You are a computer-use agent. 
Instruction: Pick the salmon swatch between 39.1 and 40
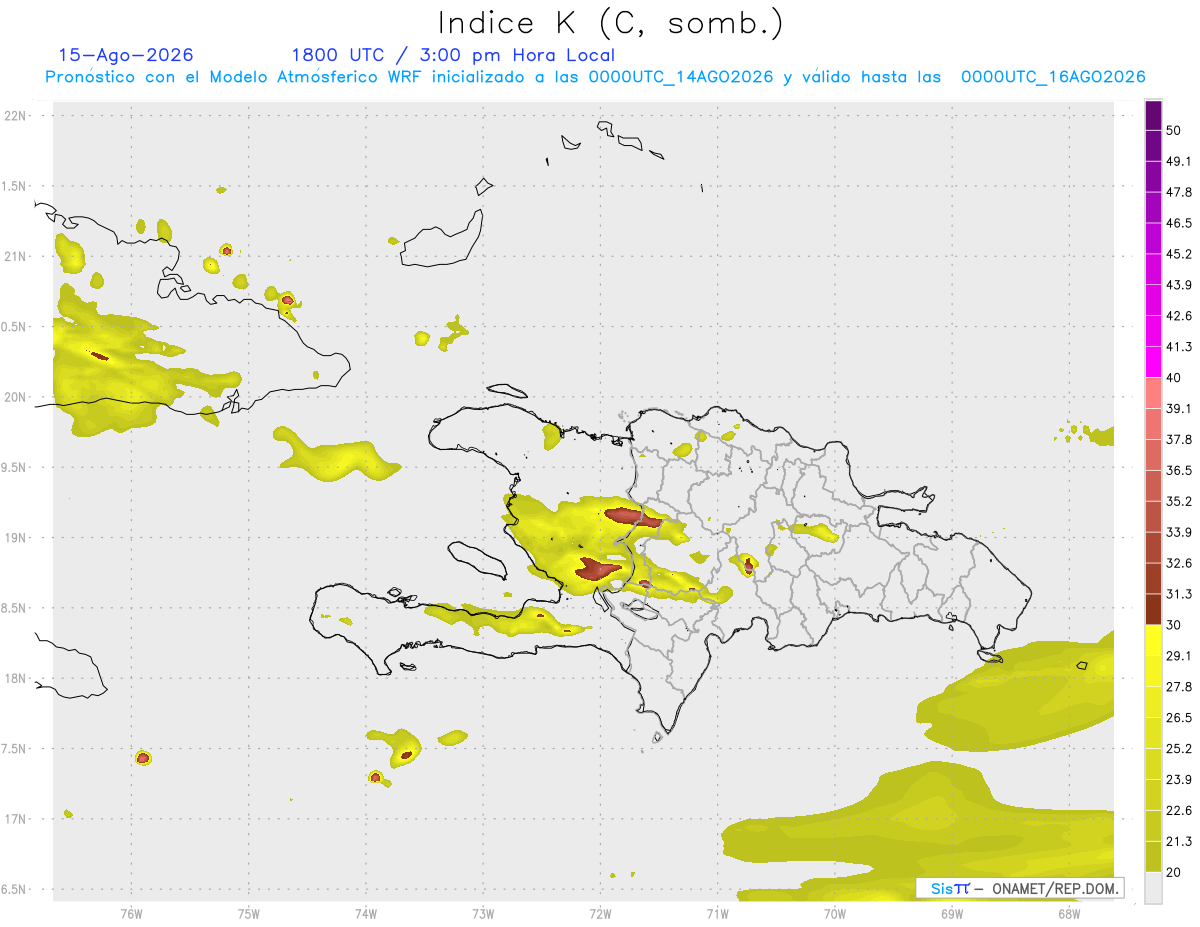point(1153,393)
